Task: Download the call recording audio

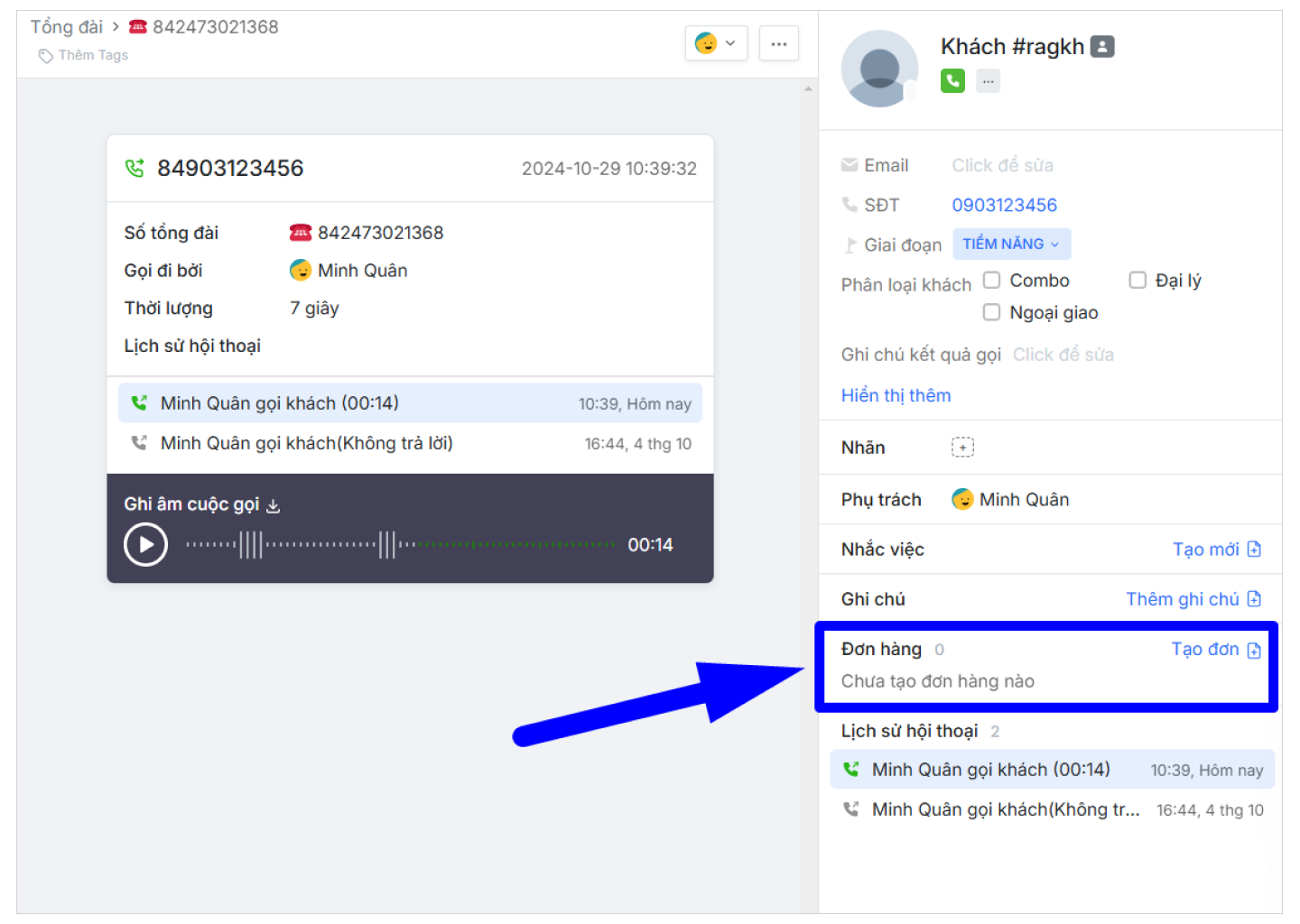Action: pyautogui.click(x=274, y=506)
